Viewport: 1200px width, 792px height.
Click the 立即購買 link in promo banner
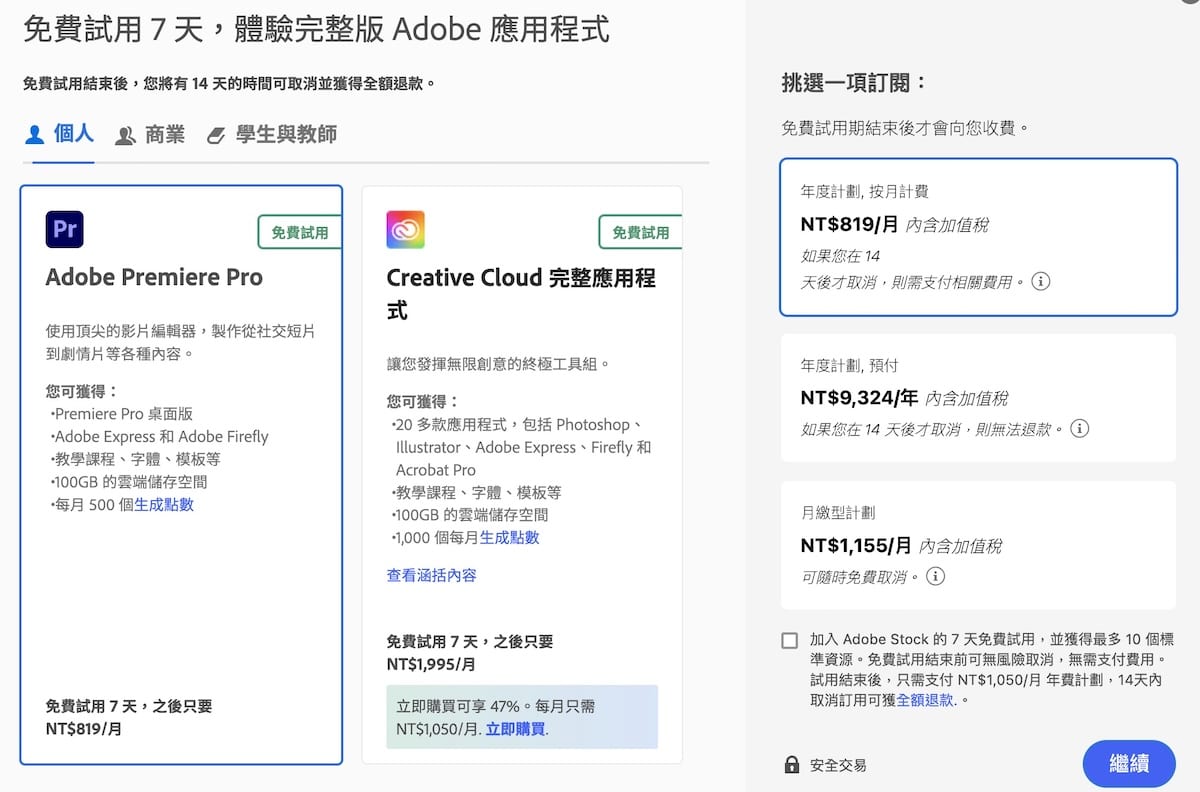pyautogui.click(x=515, y=729)
